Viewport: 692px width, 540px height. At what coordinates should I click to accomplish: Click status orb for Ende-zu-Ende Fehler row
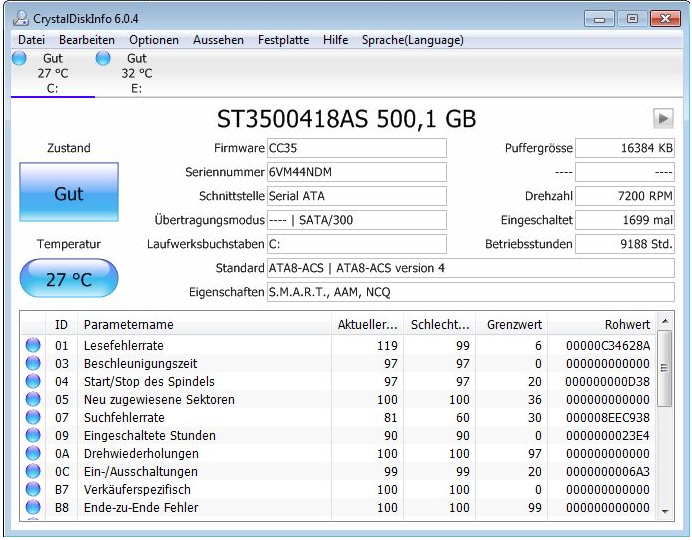[x=33, y=507]
